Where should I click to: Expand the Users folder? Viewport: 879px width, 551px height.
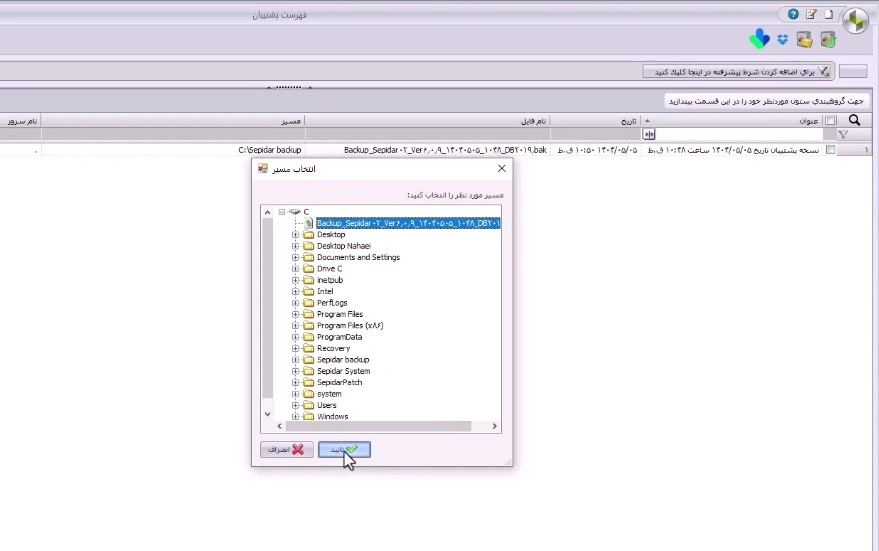(295, 405)
